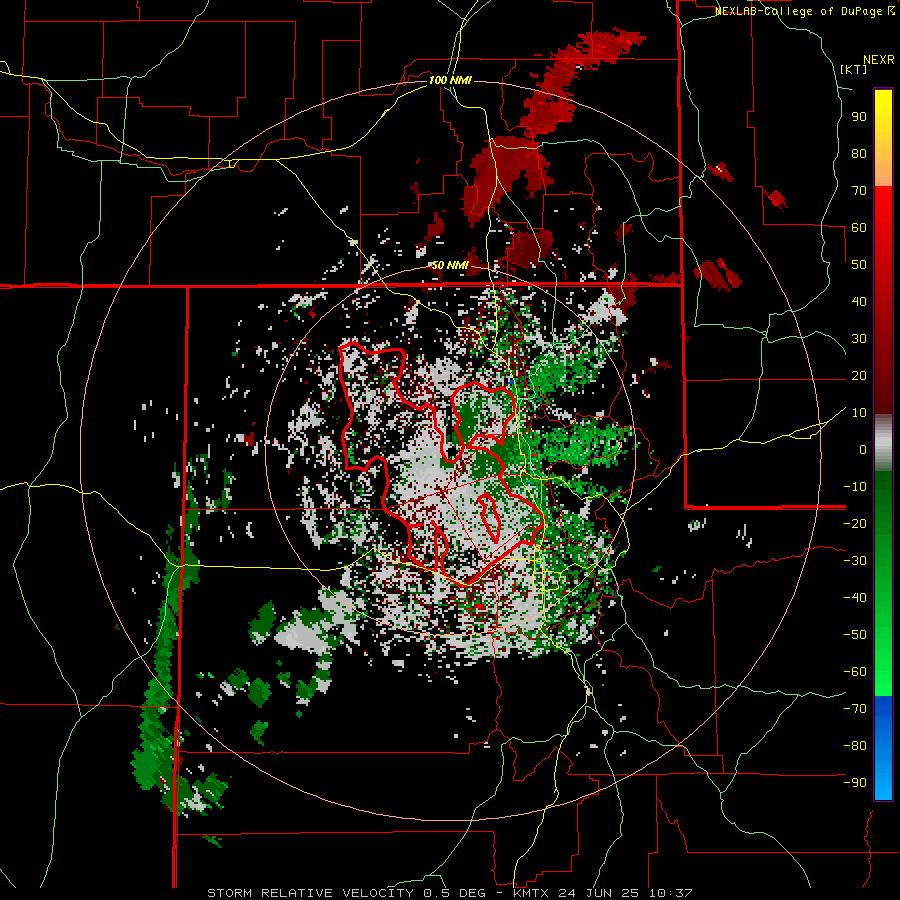Select the 40 value on velocity scale
900x900 pixels.
coord(859,301)
